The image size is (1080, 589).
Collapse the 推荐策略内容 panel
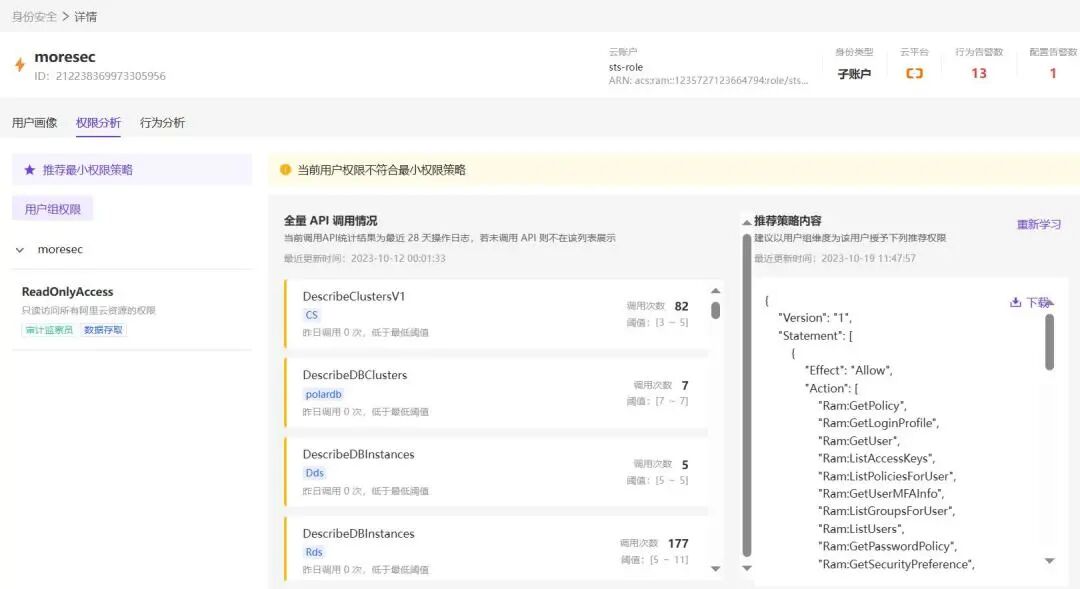pos(745,221)
